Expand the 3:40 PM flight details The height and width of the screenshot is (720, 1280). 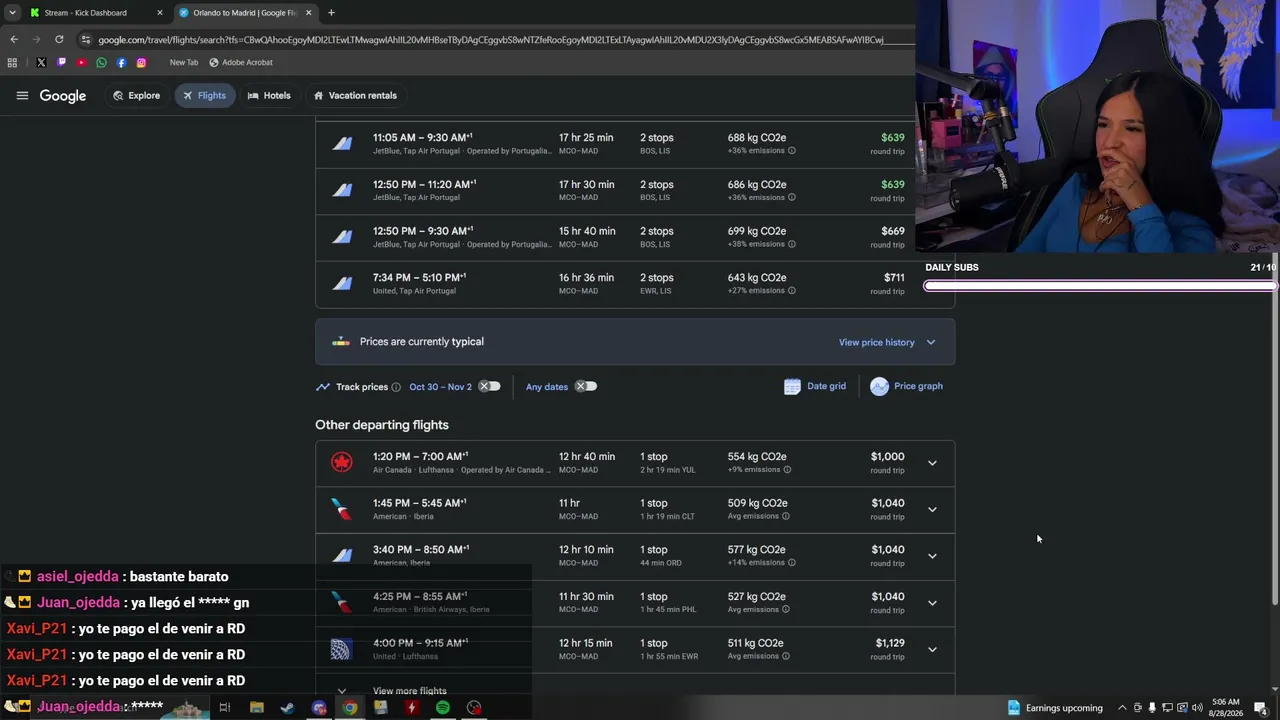[x=932, y=556]
